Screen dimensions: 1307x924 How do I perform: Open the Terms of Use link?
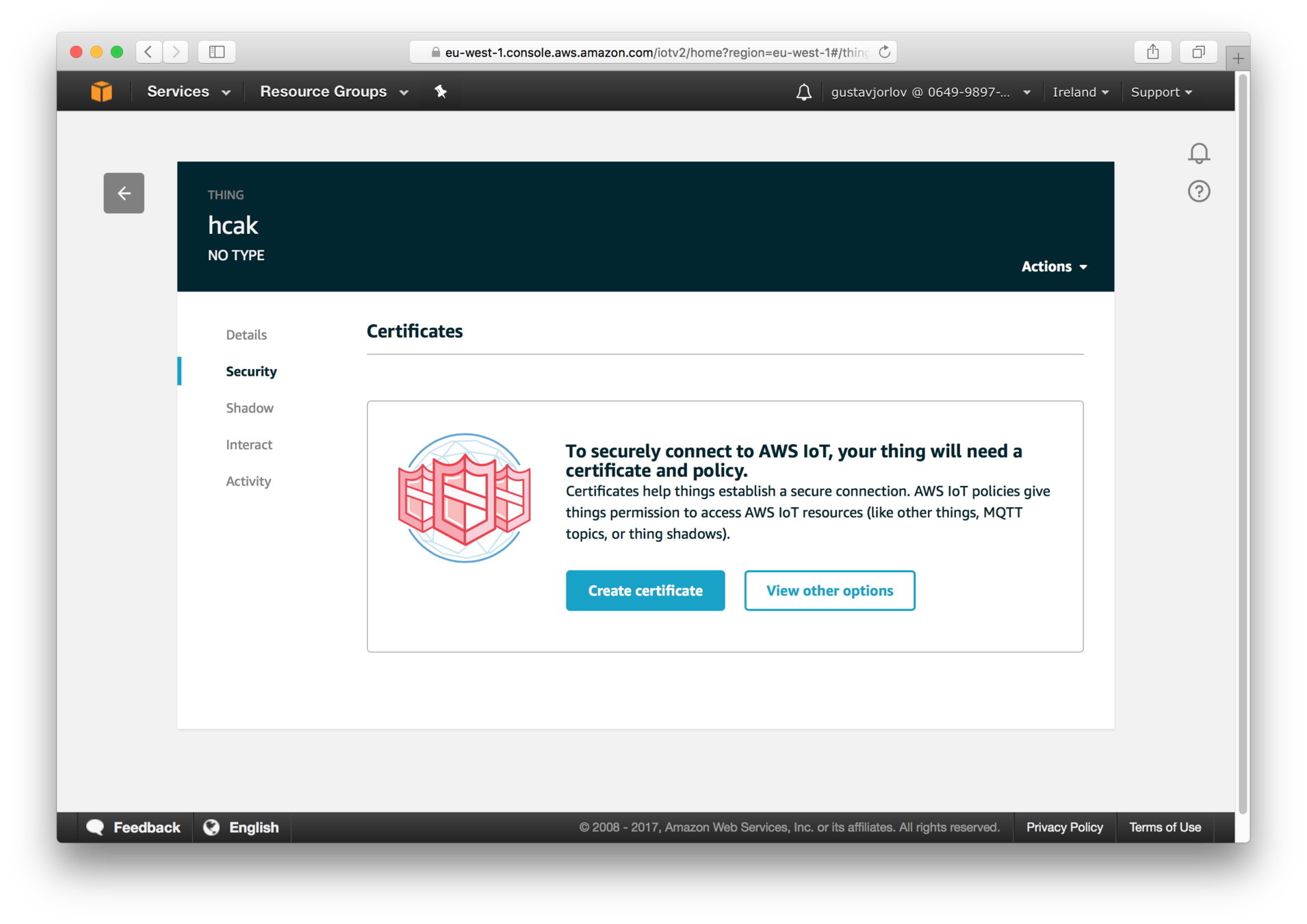[1165, 827]
